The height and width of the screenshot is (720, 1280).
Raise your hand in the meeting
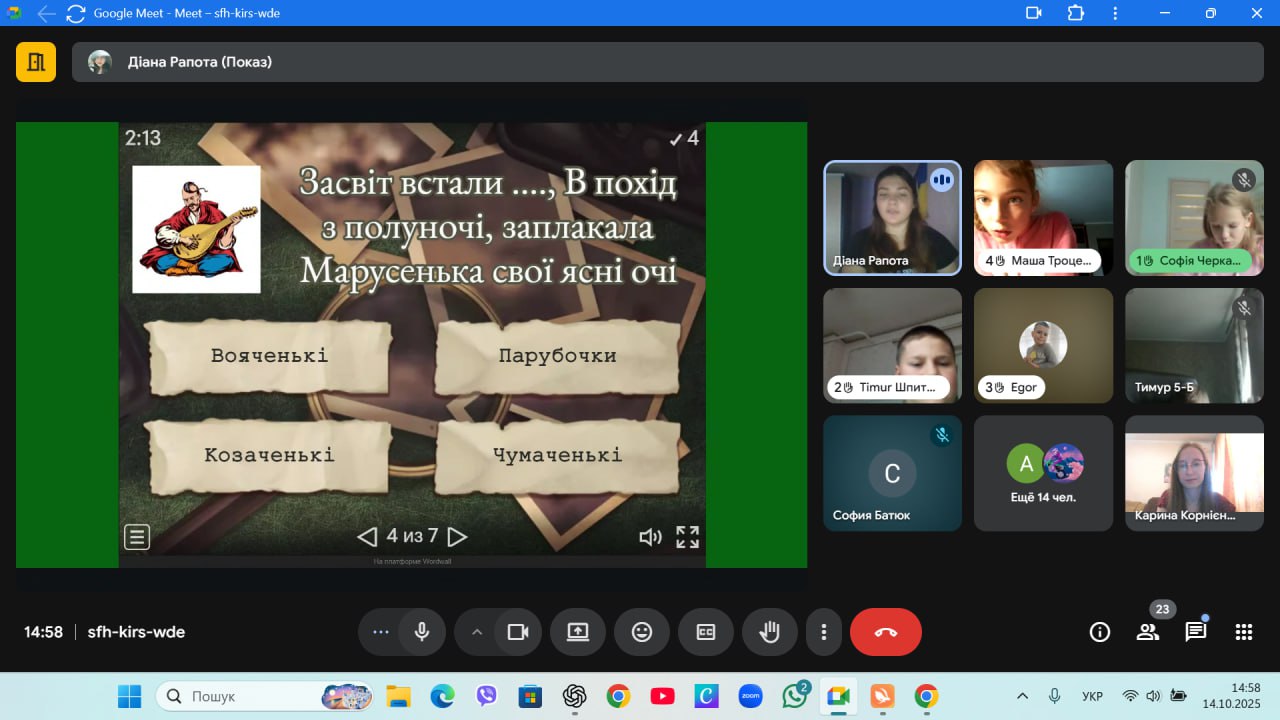pos(769,632)
